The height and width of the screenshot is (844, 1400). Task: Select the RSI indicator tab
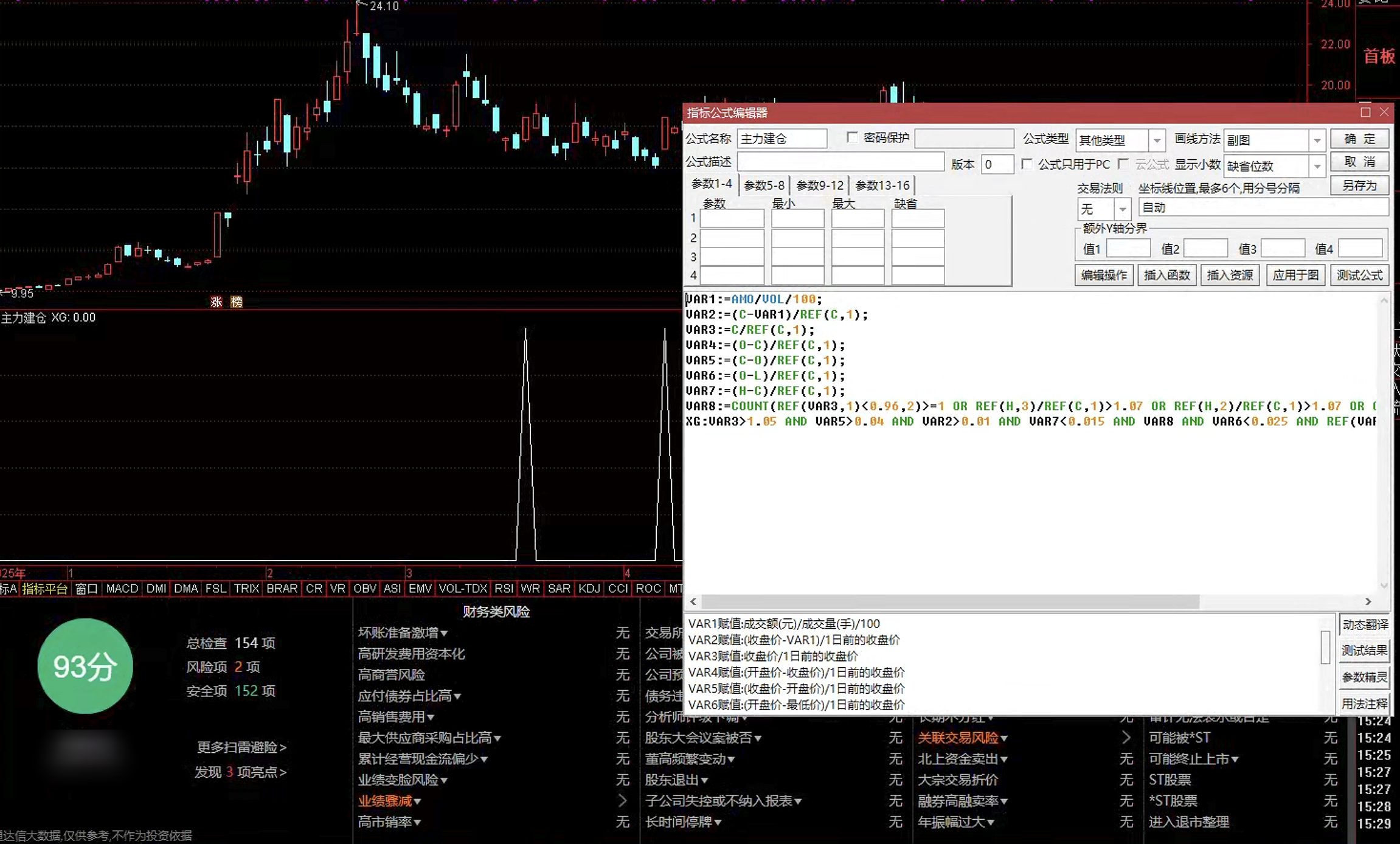tap(504, 589)
